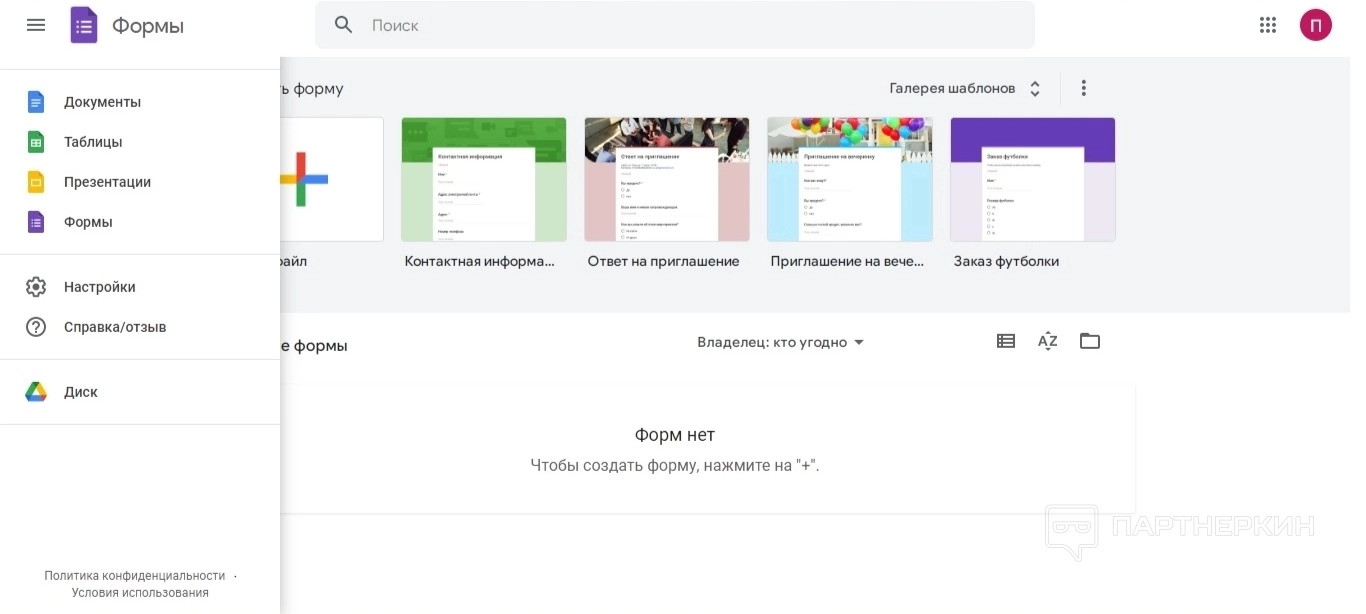The image size is (1366, 614).
Task: Open Настройки menu item
Action: pos(140,287)
